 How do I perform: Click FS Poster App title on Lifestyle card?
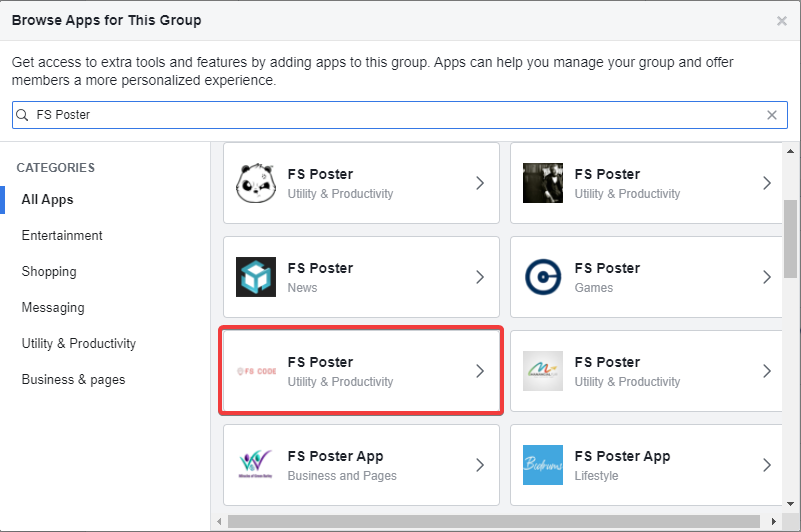(622, 456)
